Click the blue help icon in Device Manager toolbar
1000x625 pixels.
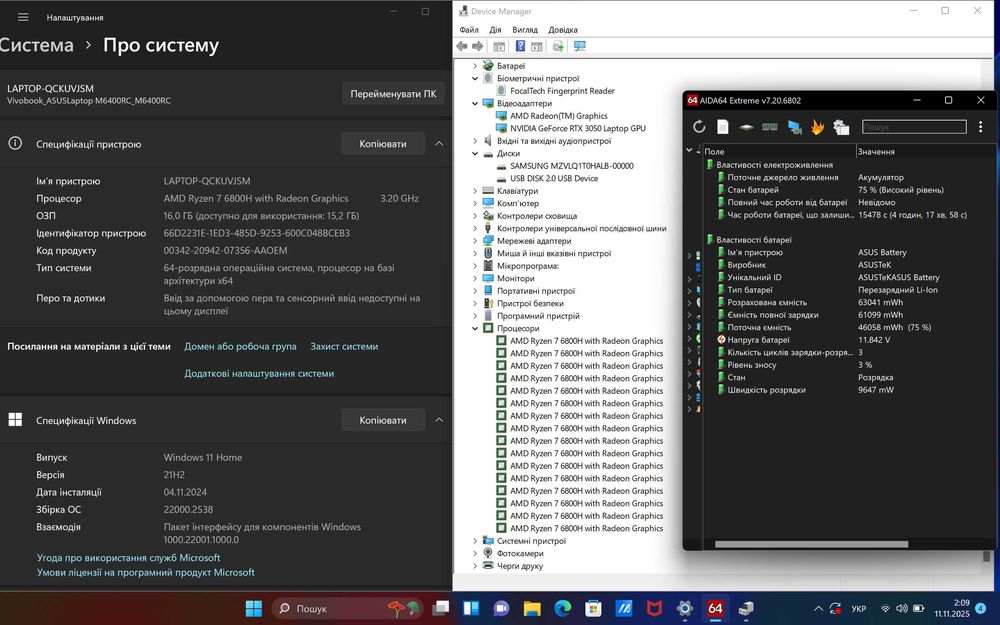point(520,46)
